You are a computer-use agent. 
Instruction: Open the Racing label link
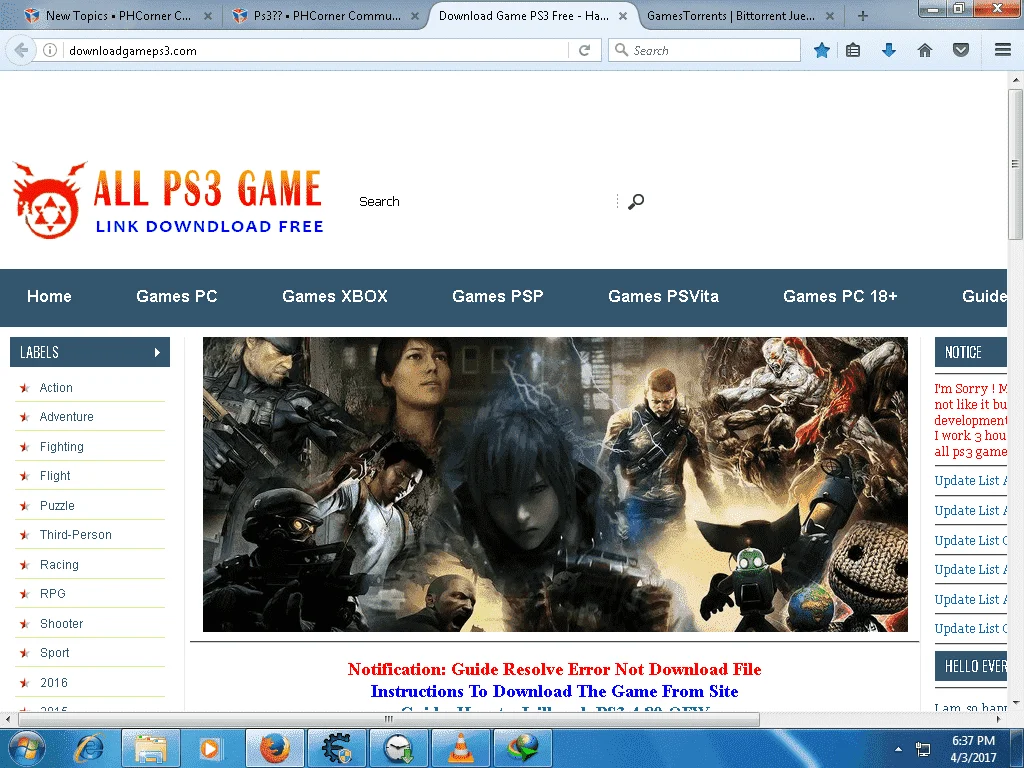tap(59, 565)
